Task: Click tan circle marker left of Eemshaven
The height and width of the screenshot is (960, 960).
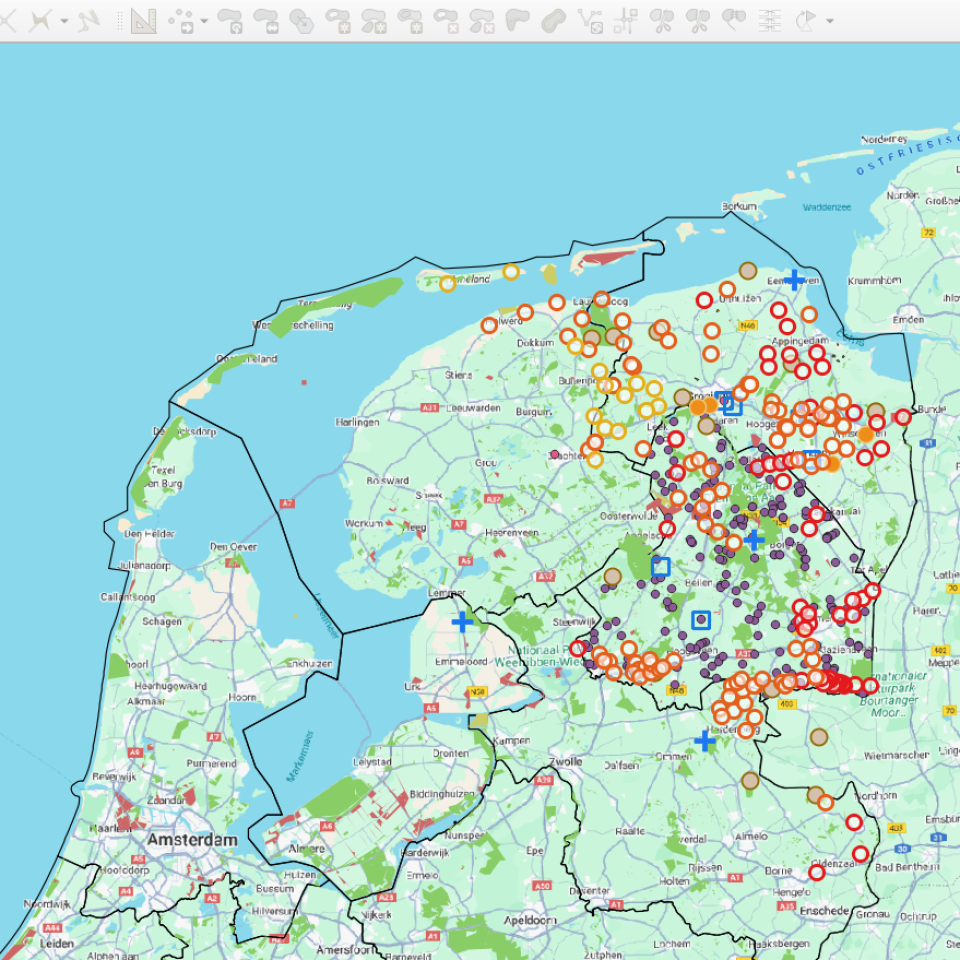Action: (748, 270)
